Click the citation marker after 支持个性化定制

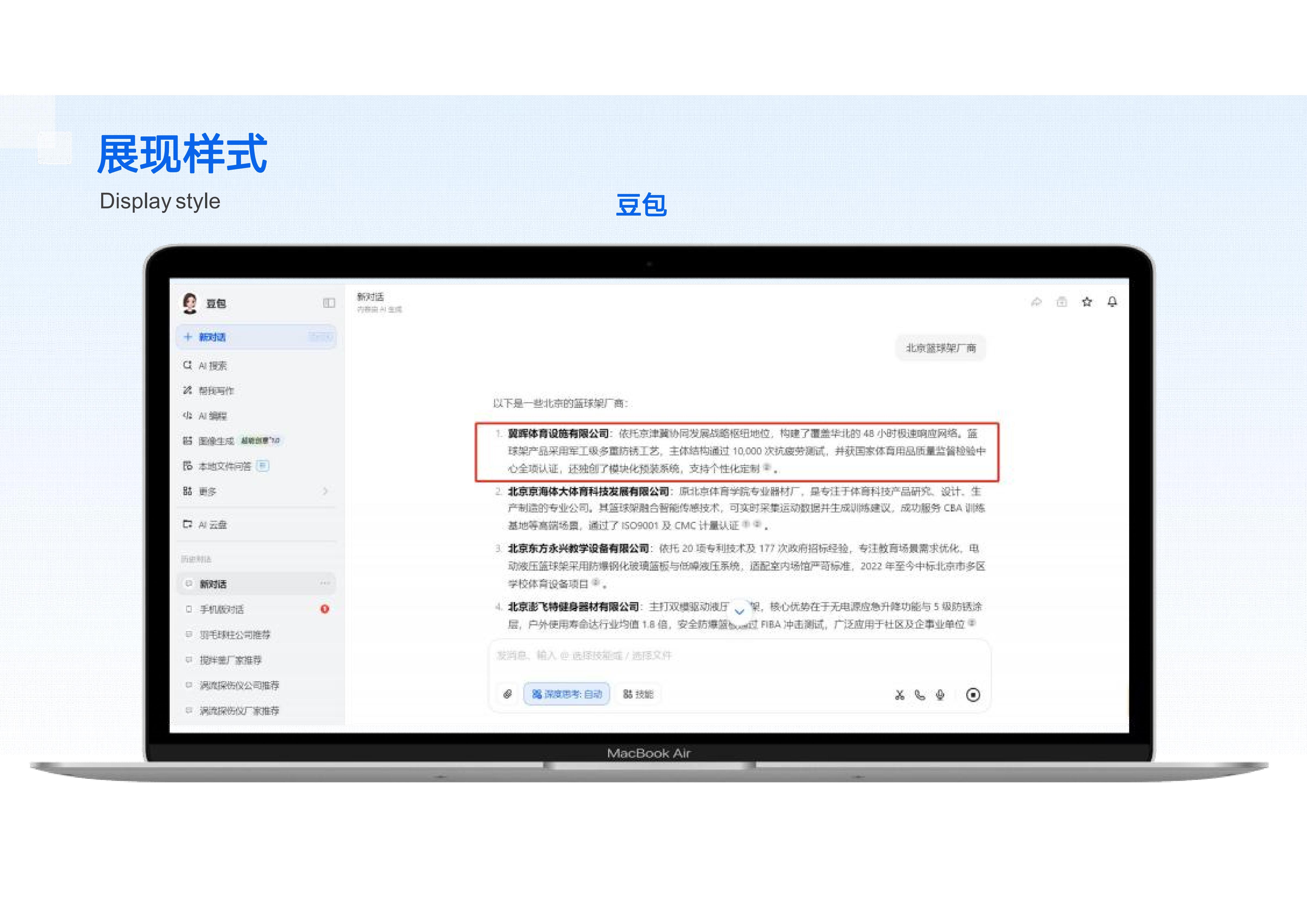767,467
